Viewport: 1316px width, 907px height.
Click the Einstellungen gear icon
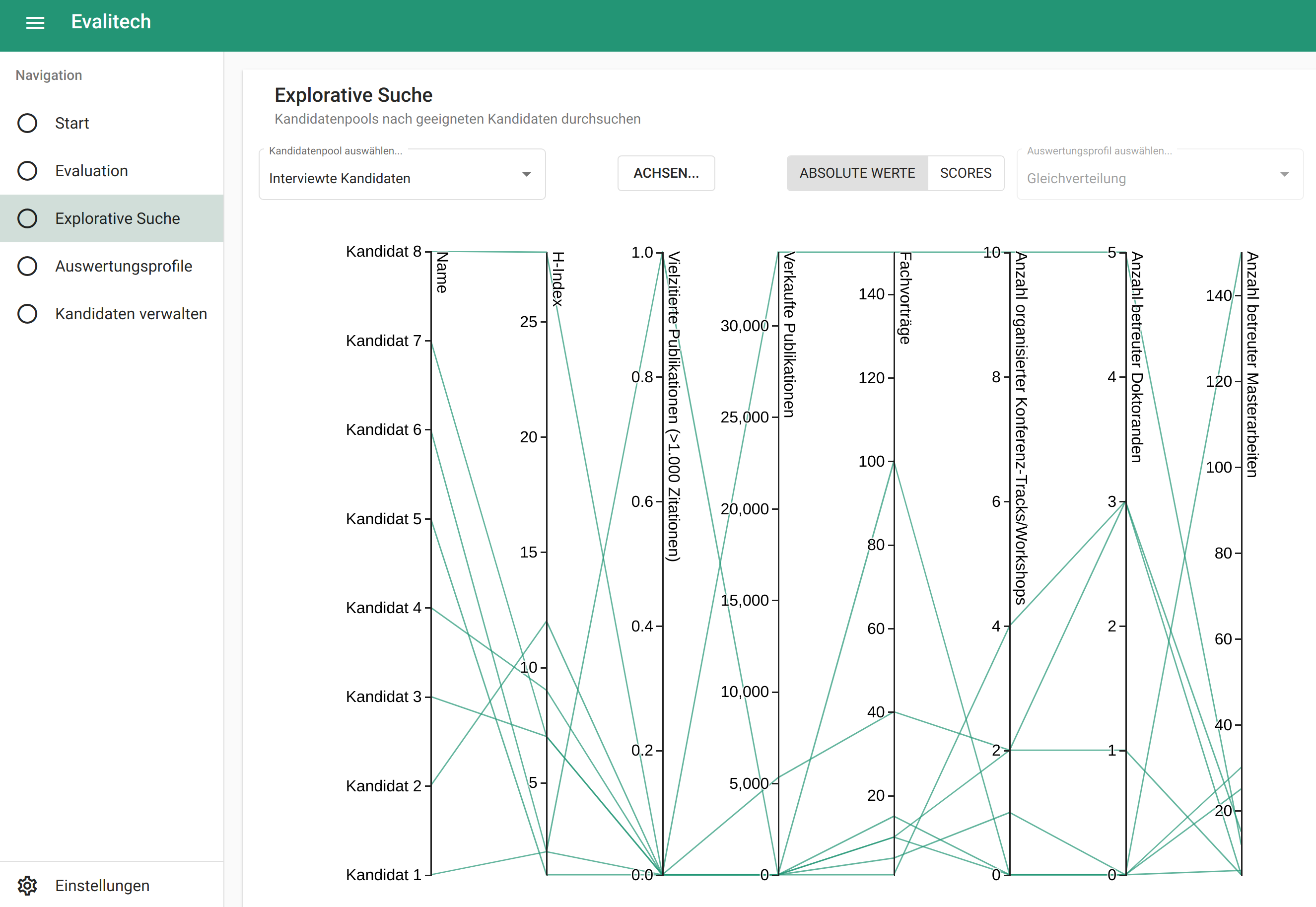tap(27, 886)
